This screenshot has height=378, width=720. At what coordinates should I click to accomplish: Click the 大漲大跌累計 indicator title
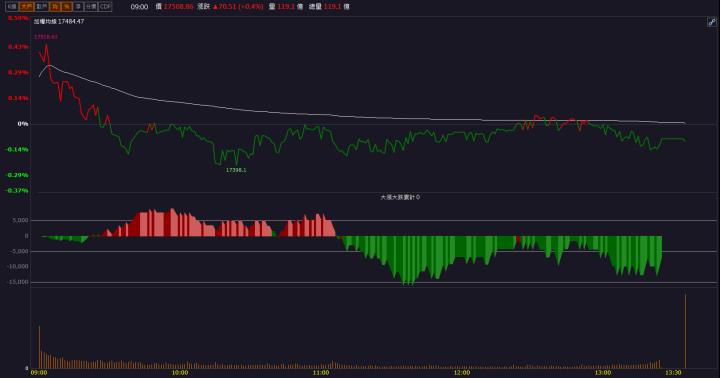coord(400,197)
